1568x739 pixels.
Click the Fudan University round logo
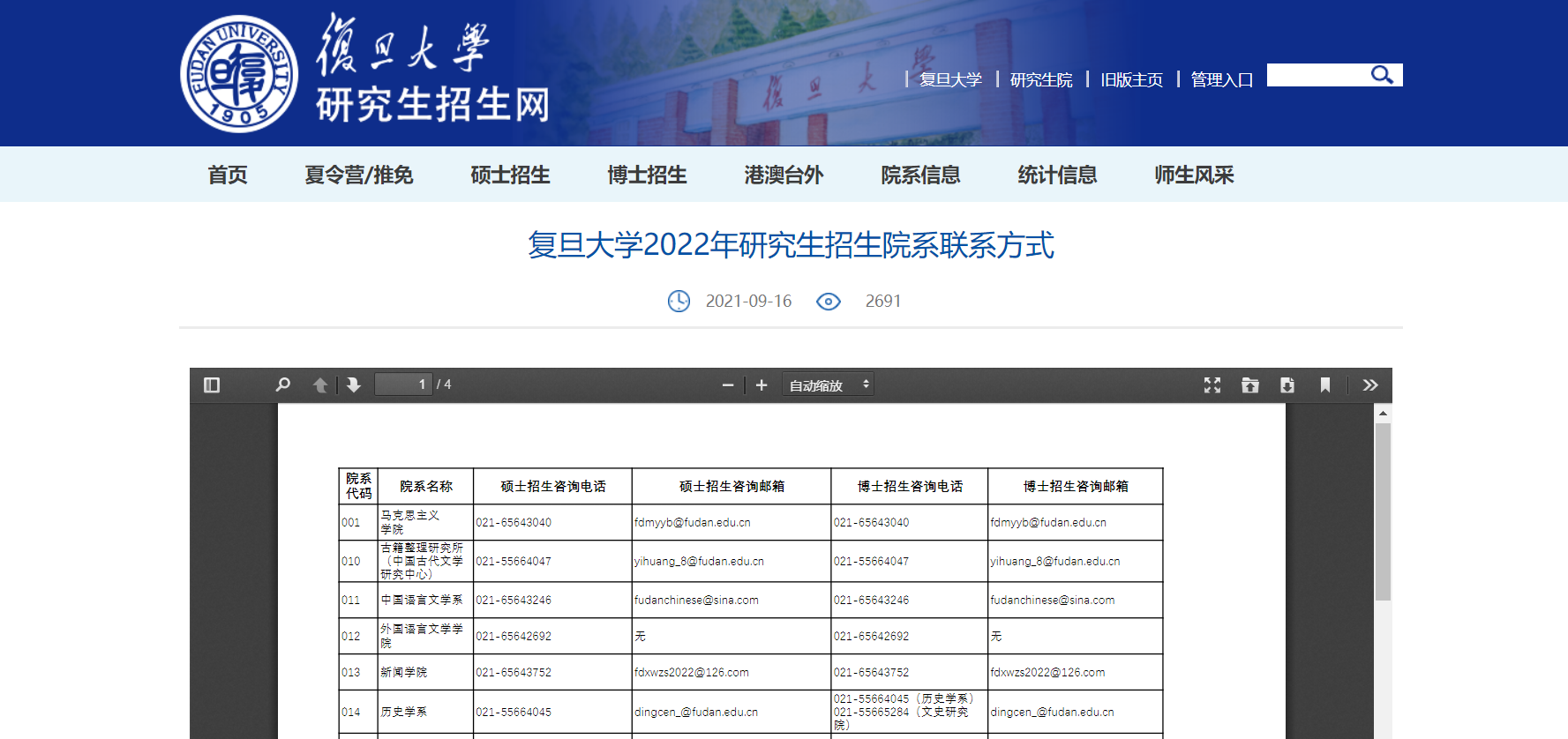[x=239, y=73]
